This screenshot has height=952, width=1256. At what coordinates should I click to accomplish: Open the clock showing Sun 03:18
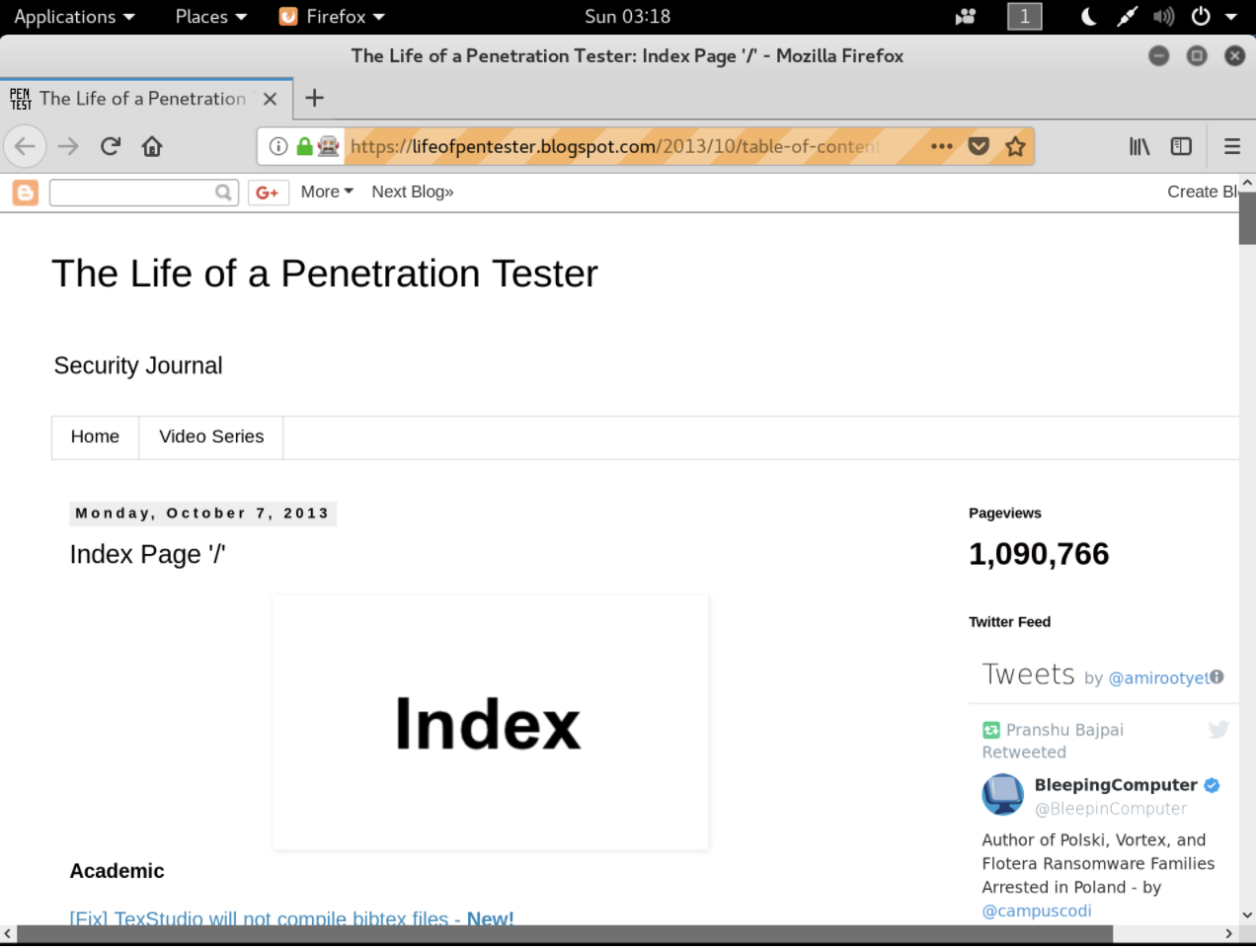pyautogui.click(x=628, y=17)
